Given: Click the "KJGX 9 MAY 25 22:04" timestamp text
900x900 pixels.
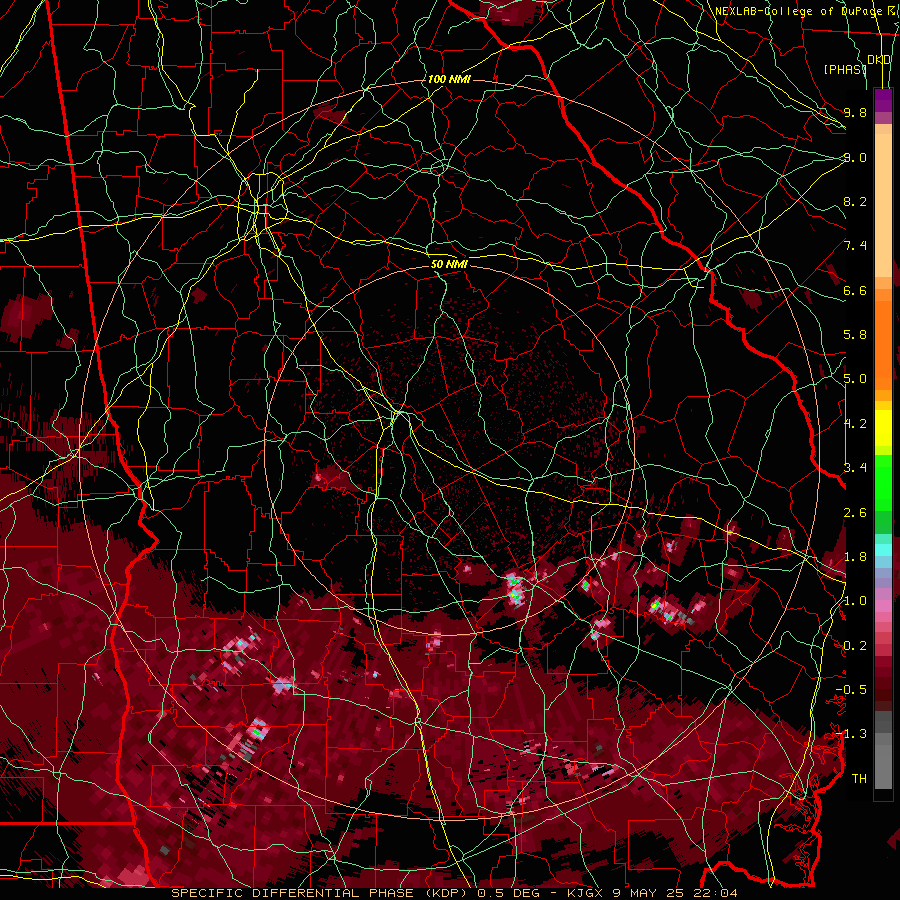Looking at the screenshot, I should (652, 893).
